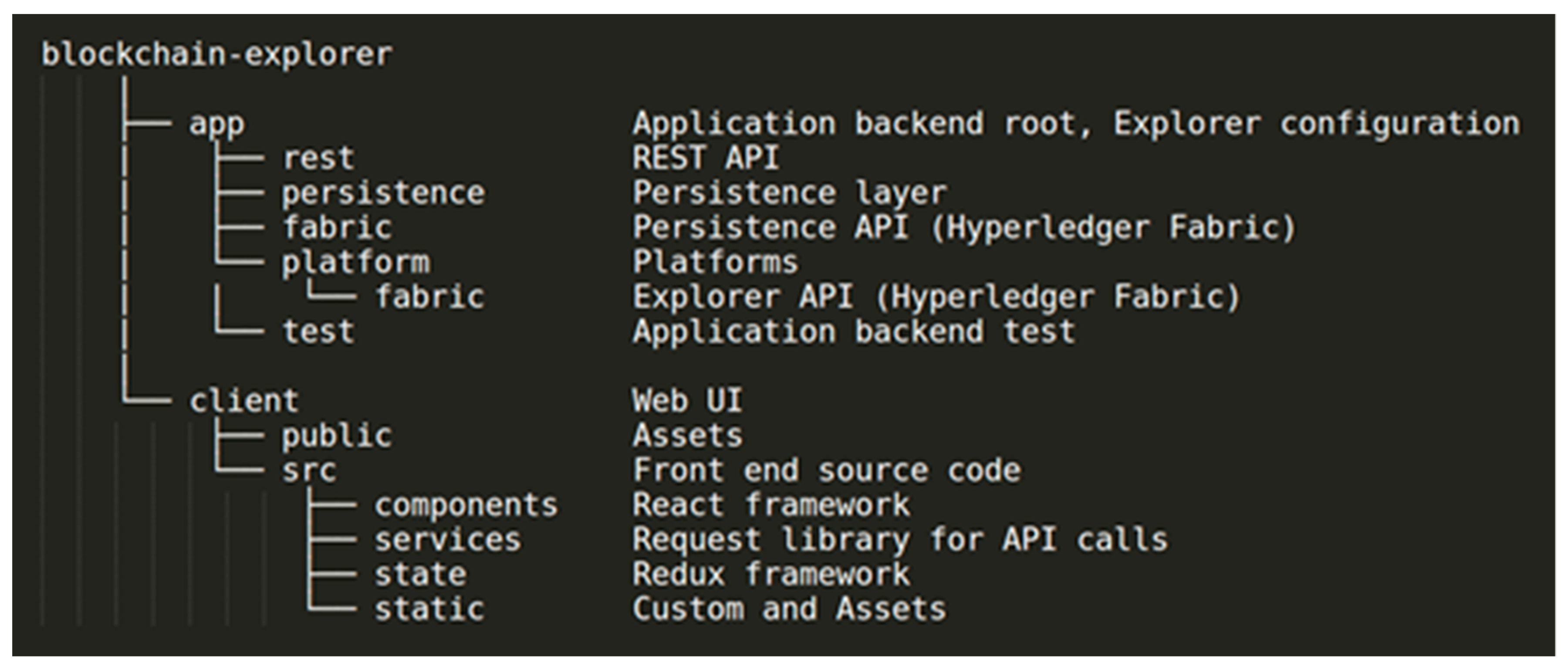
Task: Click the "Redux framework" description
Action: (770, 575)
